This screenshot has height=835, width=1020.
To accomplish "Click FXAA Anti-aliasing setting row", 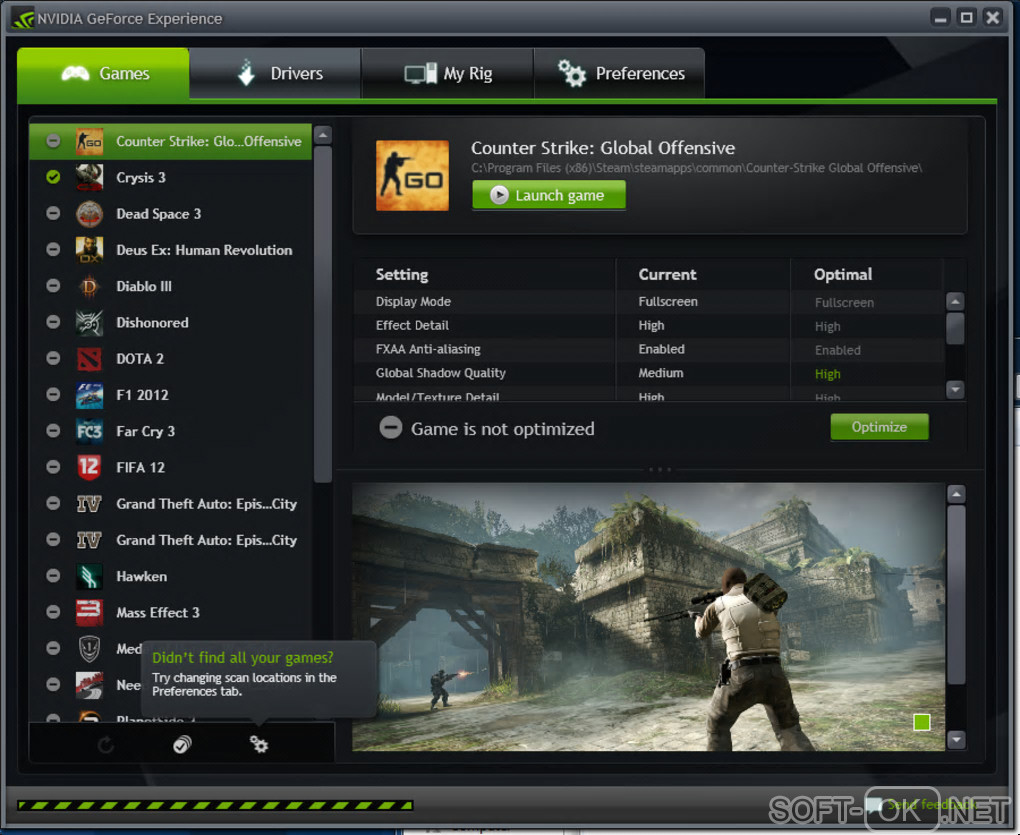I will pos(649,349).
